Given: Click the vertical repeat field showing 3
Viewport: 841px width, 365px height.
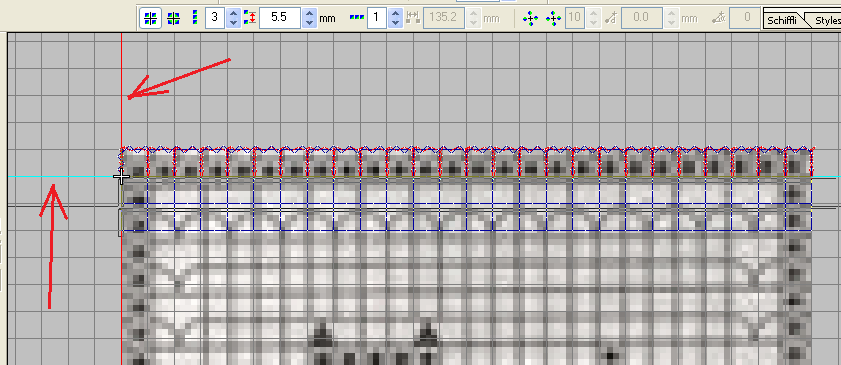Looking at the screenshot, I should tap(216, 18).
